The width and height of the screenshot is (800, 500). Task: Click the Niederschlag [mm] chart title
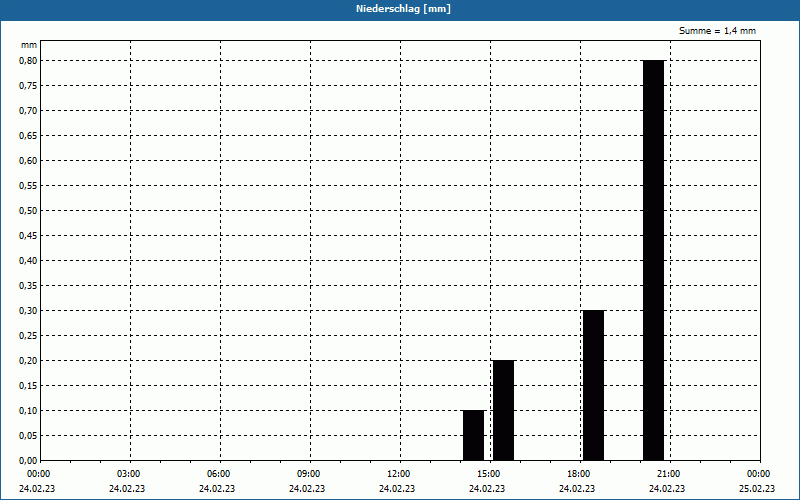click(403, 9)
